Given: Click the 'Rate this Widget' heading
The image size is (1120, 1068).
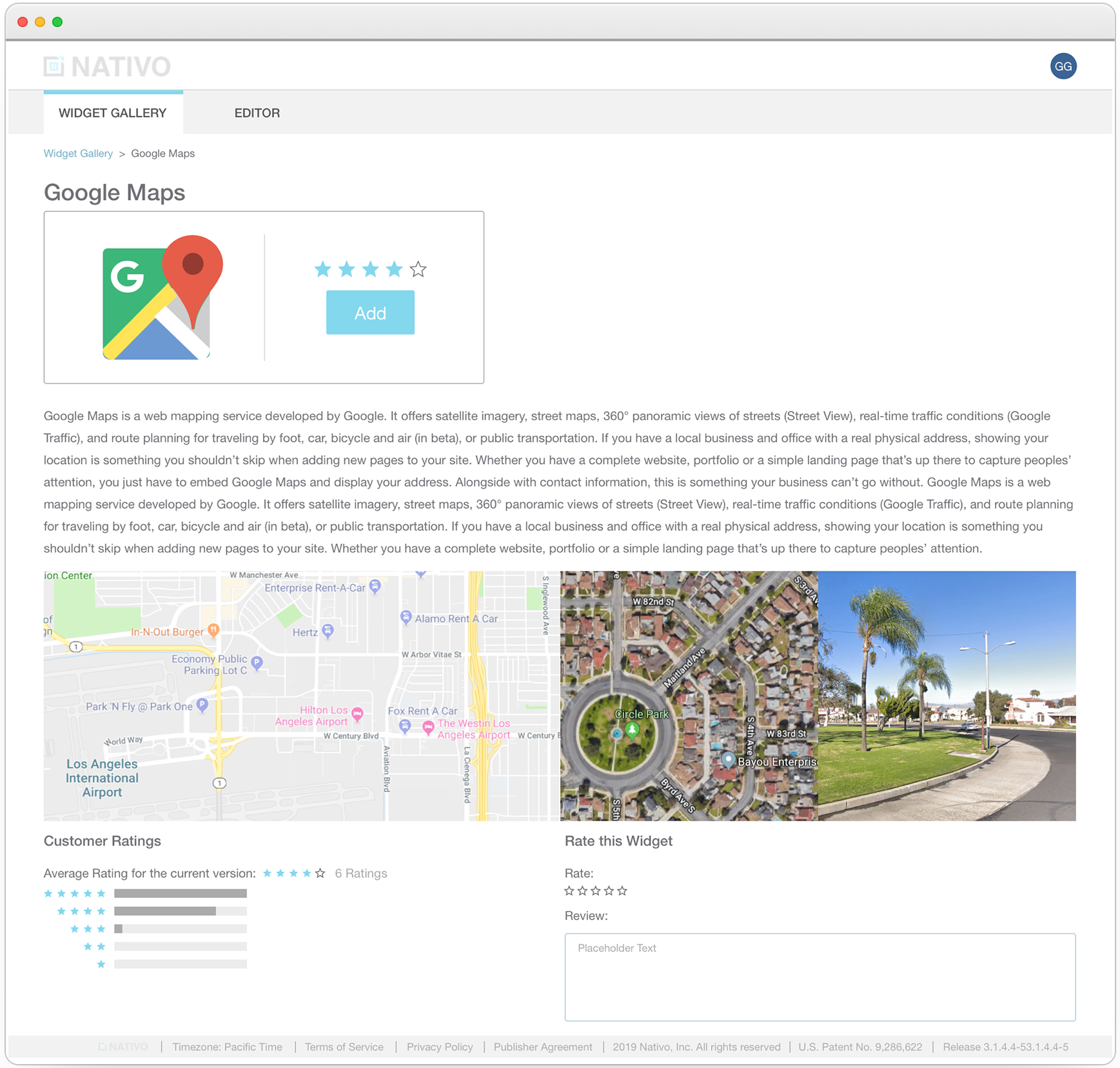Looking at the screenshot, I should pos(618,841).
